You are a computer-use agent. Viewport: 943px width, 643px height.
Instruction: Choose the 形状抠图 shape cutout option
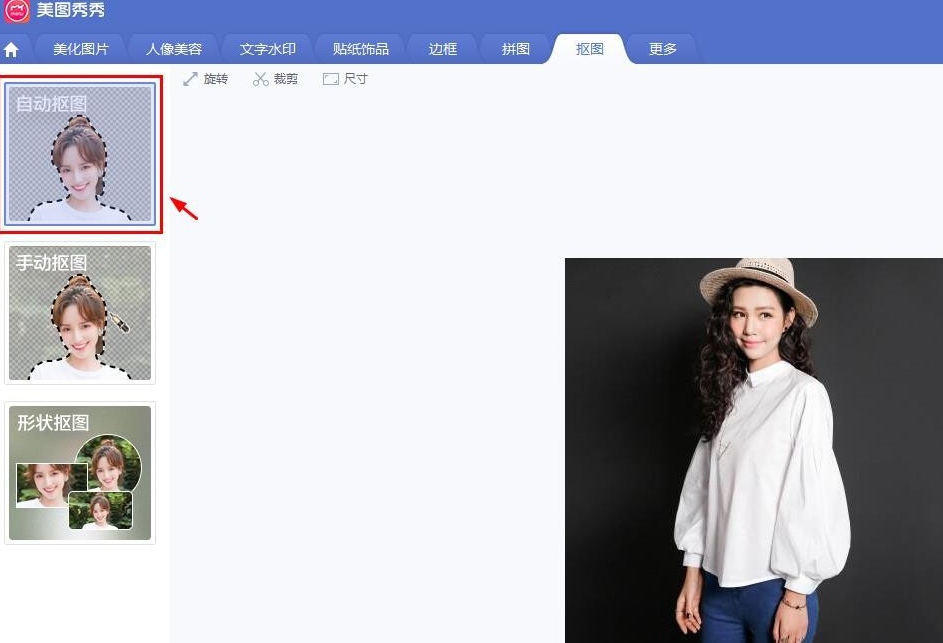pyautogui.click(x=80, y=472)
